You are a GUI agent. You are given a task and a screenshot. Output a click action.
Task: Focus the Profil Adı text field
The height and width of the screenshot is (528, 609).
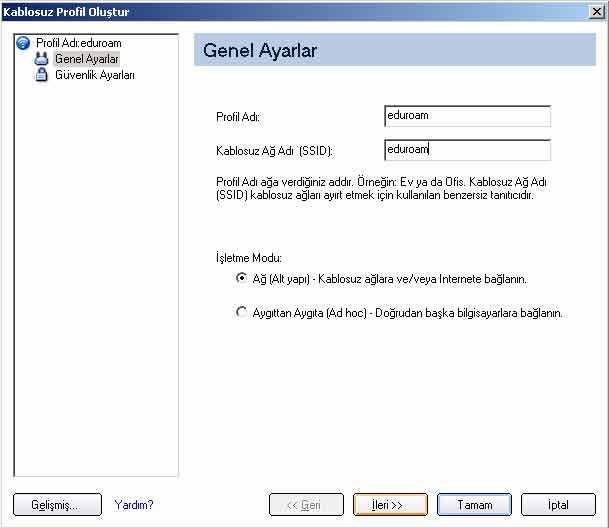pyautogui.click(x=468, y=116)
